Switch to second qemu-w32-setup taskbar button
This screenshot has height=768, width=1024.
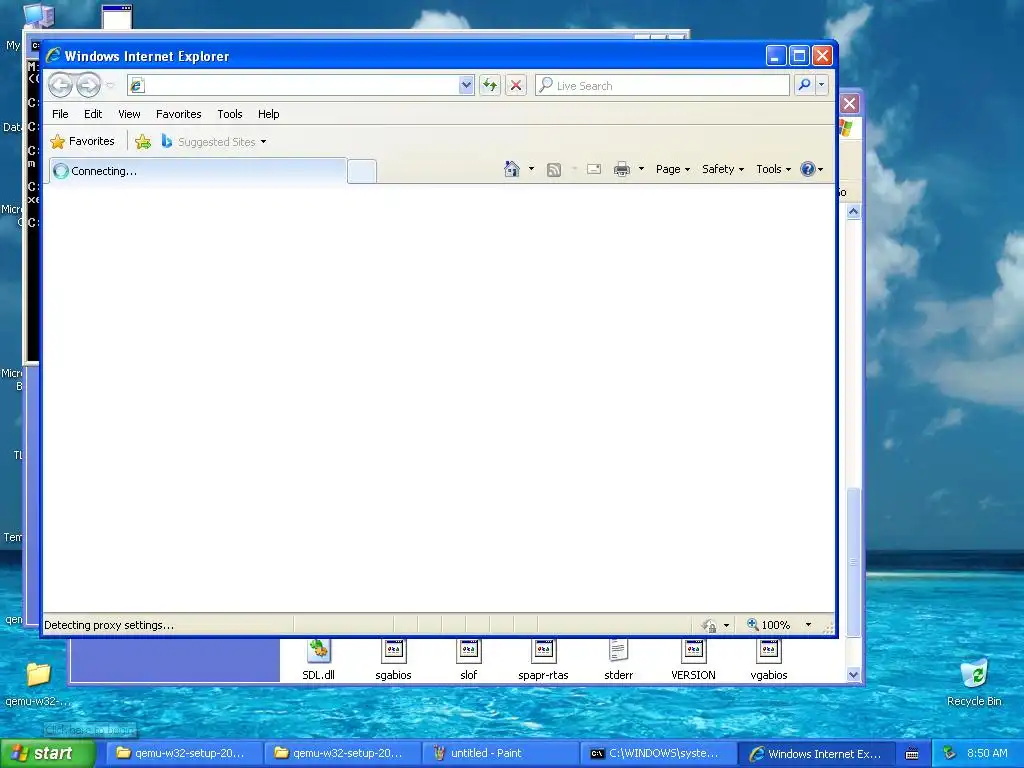[342, 754]
